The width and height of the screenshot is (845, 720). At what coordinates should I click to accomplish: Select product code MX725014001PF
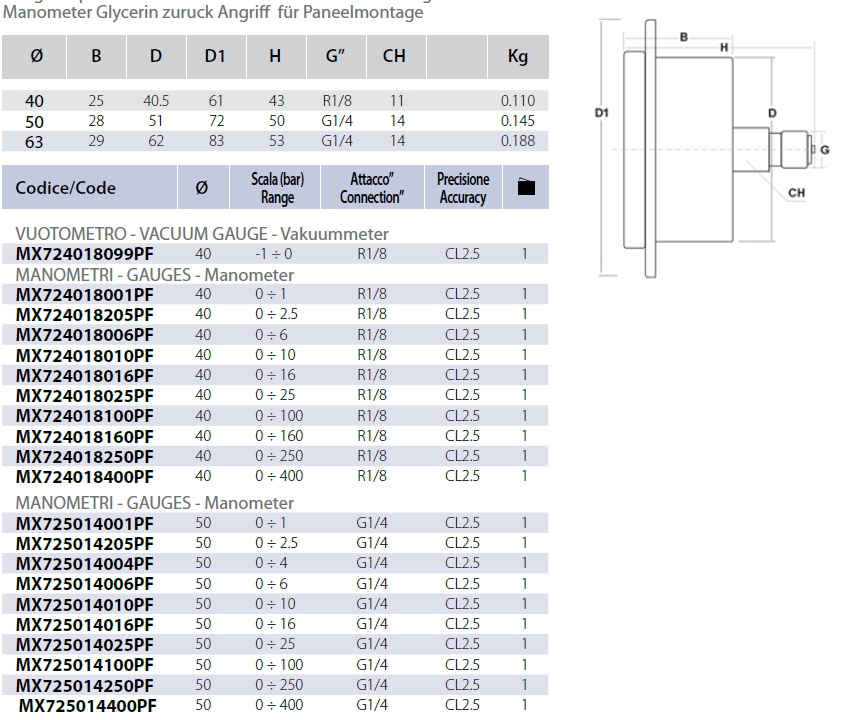[x=85, y=523]
